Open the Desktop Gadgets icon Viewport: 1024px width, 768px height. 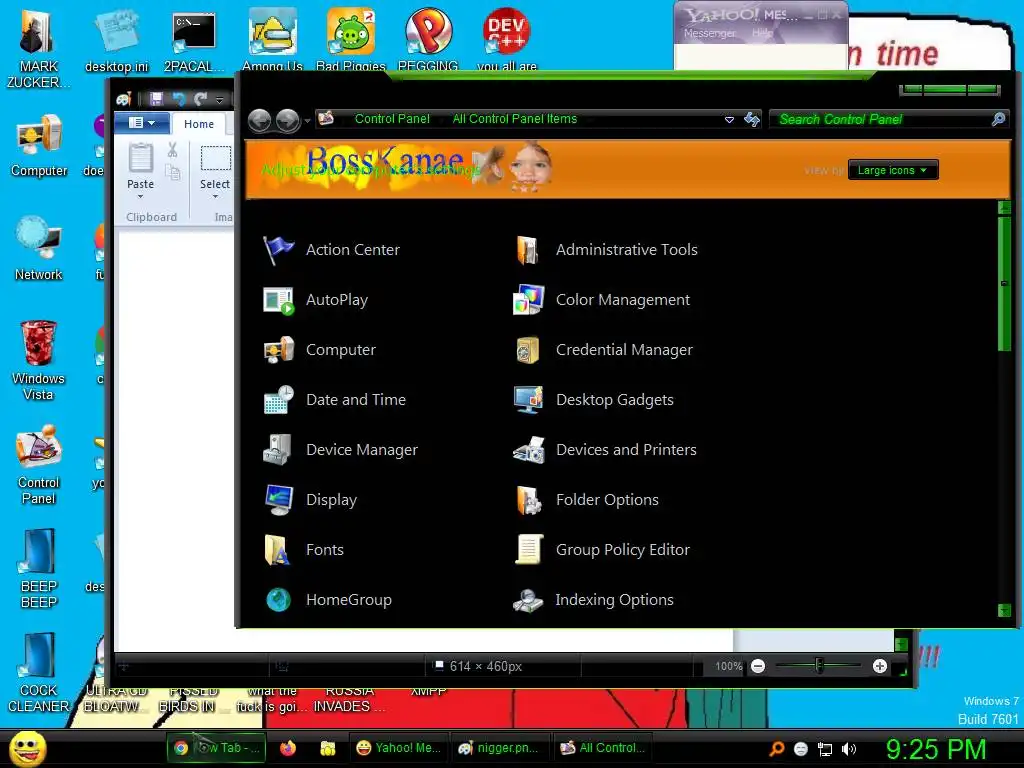(528, 400)
